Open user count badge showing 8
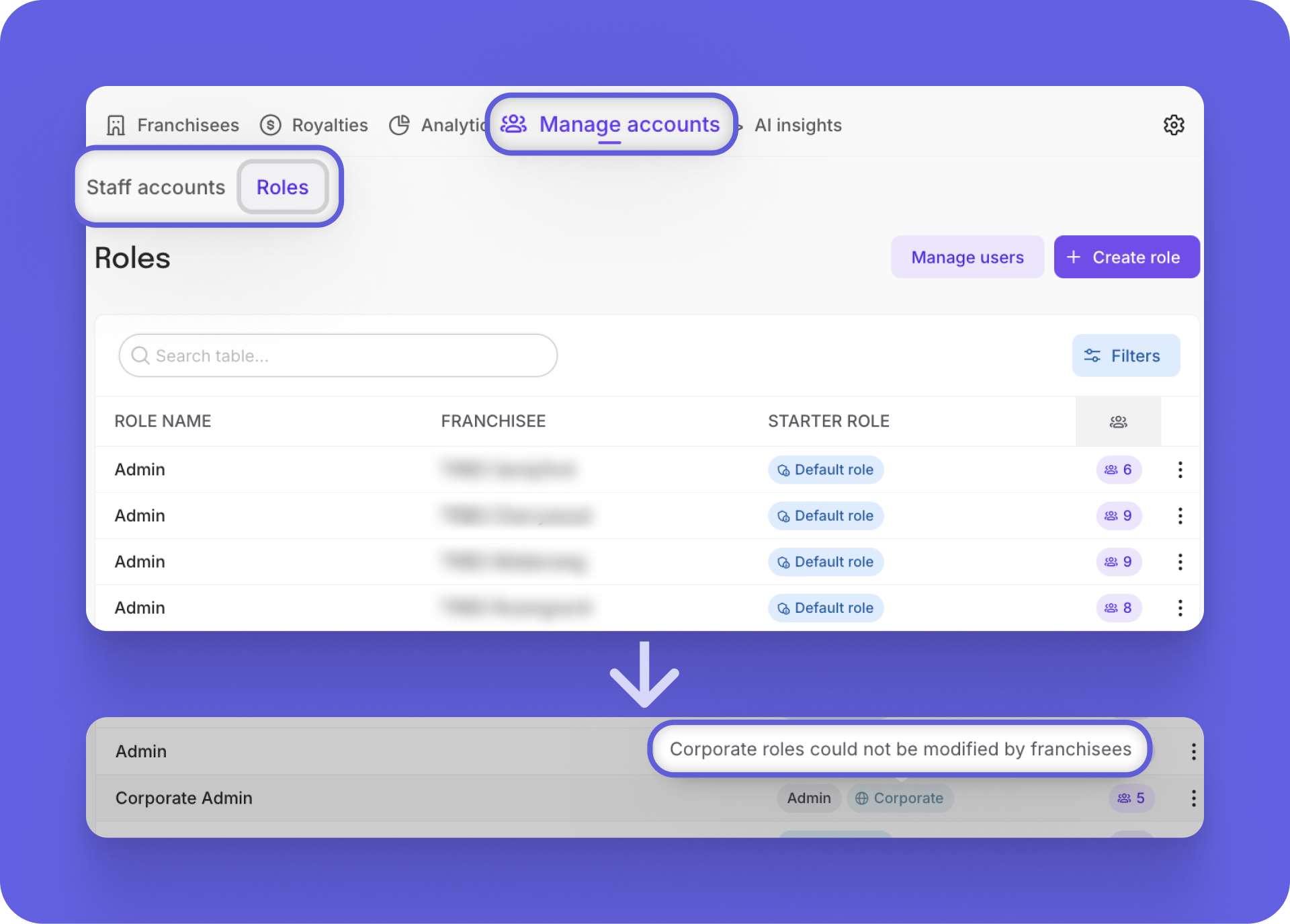Screen dimensions: 1290x924 pos(1119,608)
